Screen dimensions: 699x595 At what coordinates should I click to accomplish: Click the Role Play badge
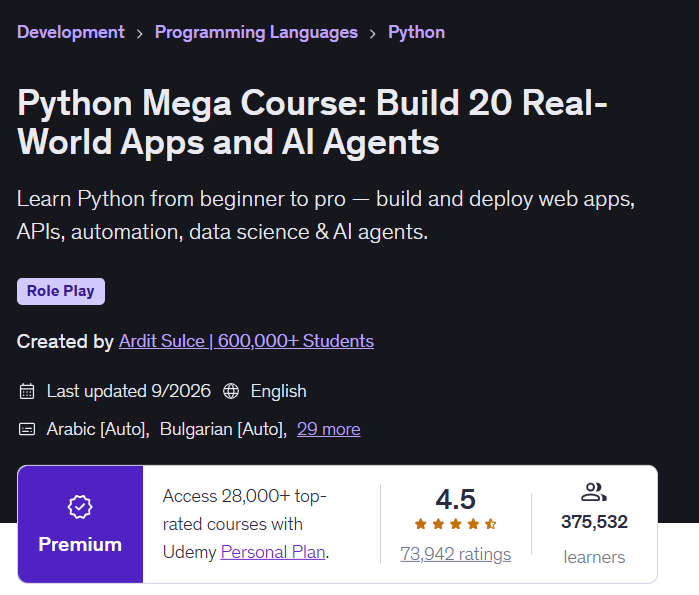pyautogui.click(x=61, y=291)
